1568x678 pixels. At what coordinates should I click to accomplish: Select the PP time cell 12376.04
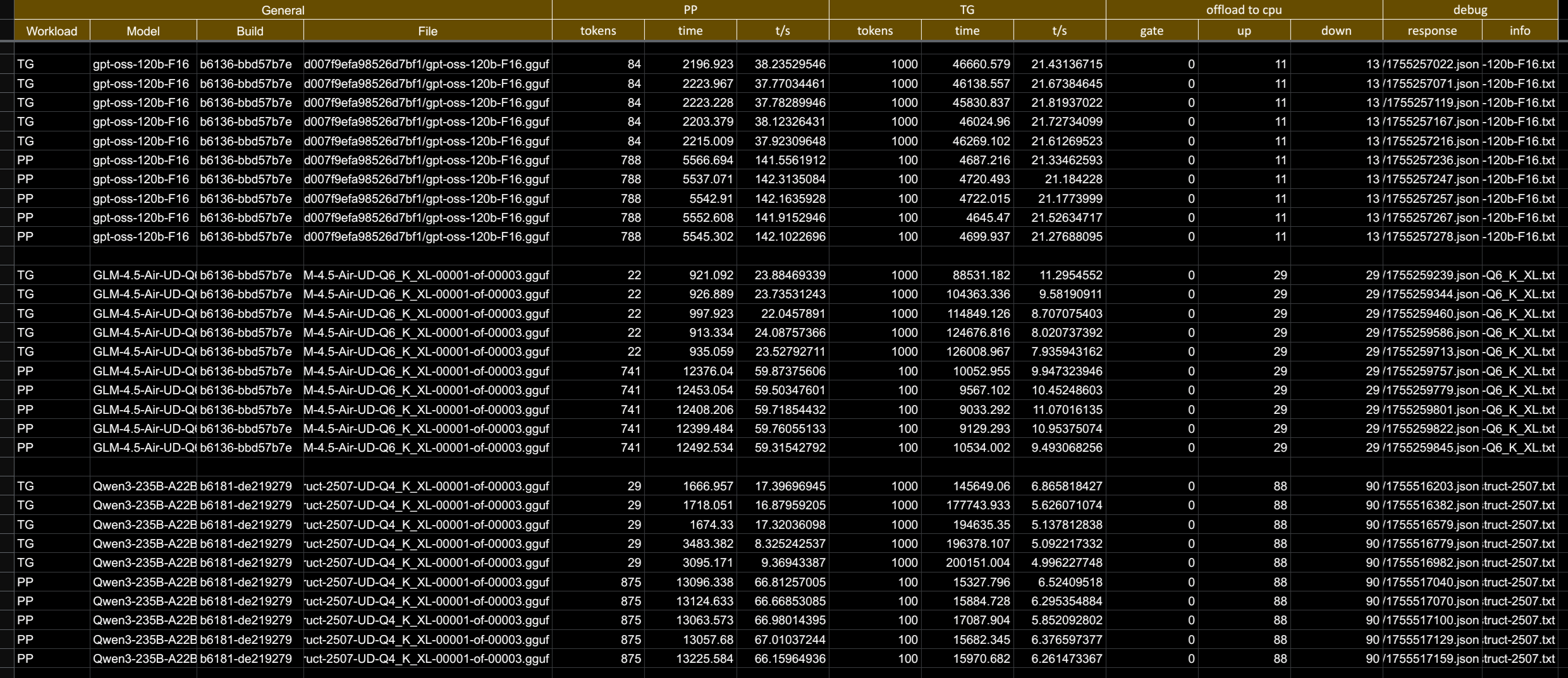tap(690, 371)
